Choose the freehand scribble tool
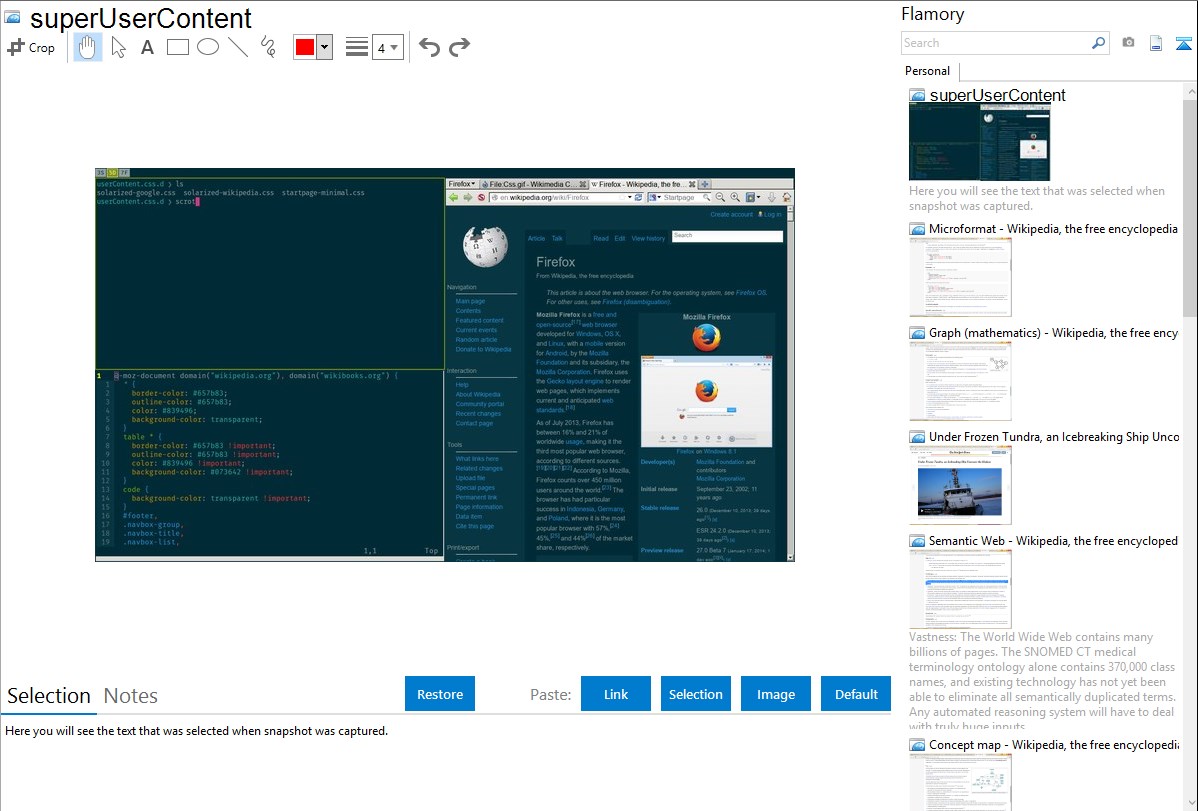Screen dimensions: 1198x811 pos(268,47)
